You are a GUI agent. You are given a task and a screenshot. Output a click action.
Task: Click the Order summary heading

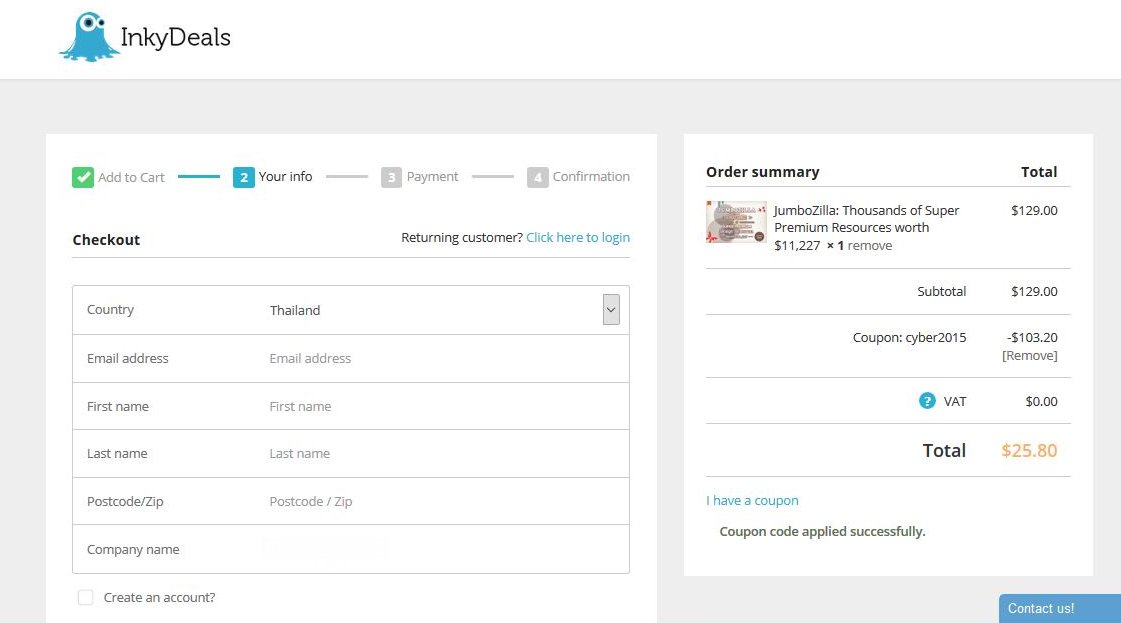[763, 172]
